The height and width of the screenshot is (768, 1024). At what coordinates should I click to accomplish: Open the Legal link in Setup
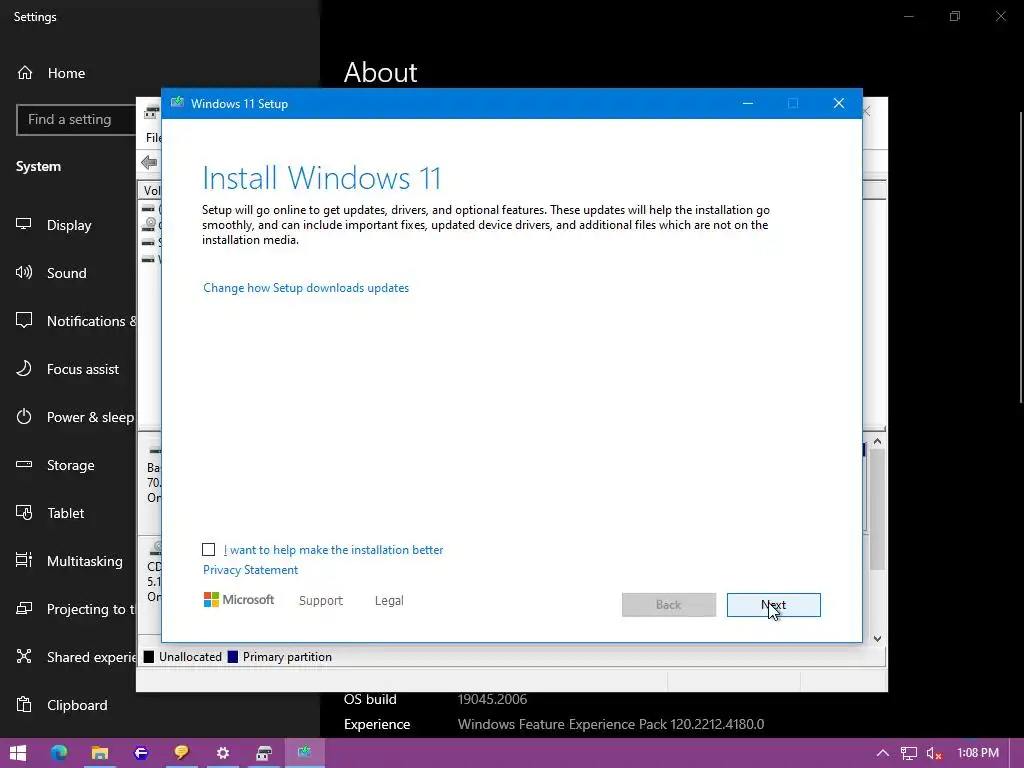click(x=389, y=601)
